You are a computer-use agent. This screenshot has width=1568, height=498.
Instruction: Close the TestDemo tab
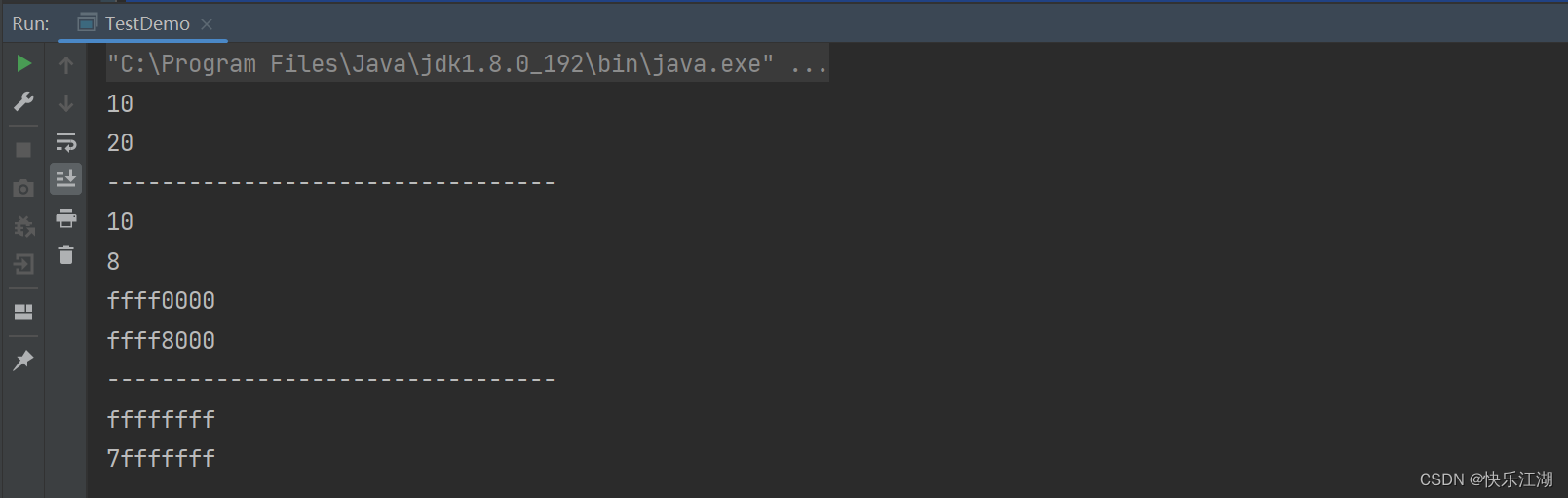(207, 24)
